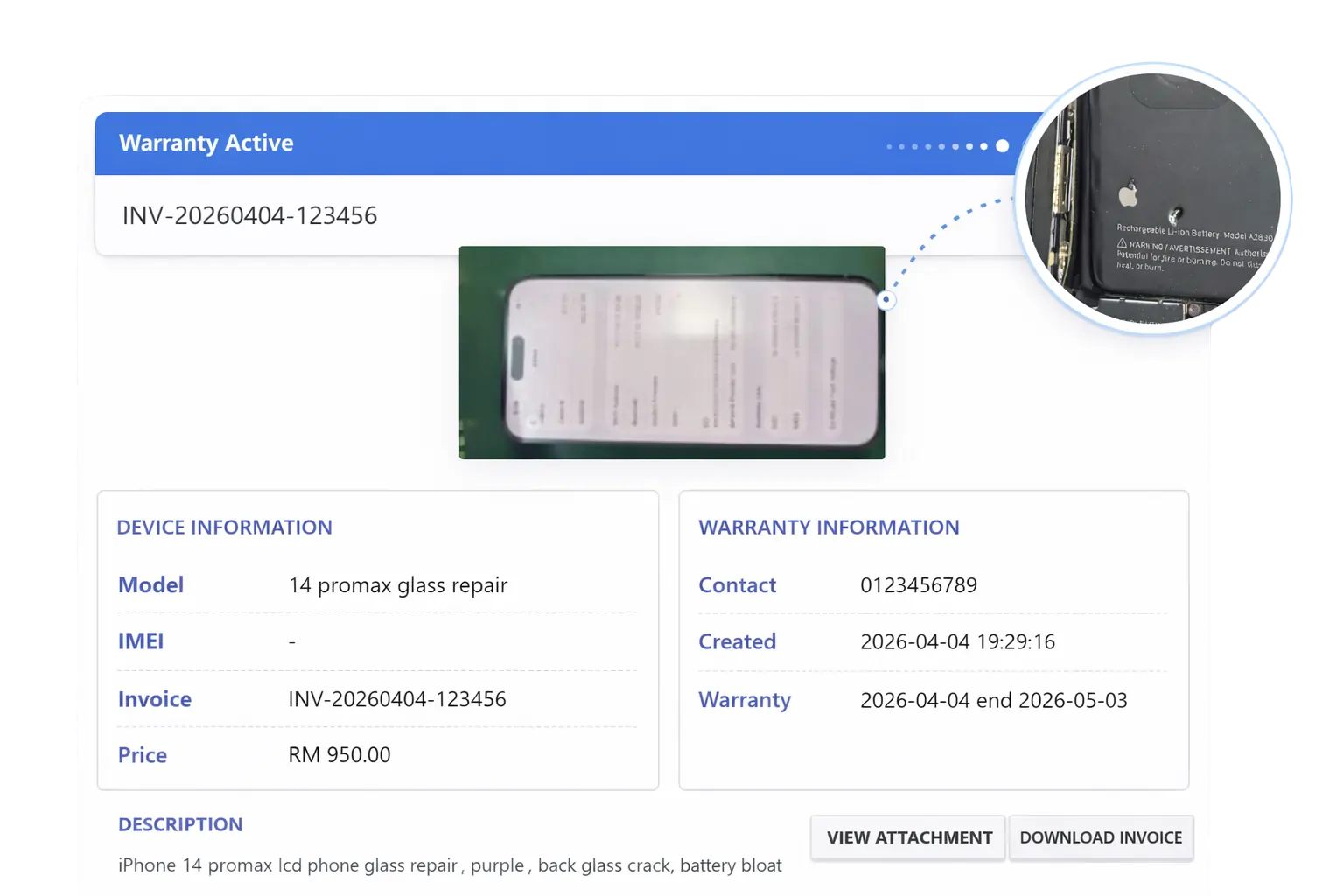Viewport: 1344px width, 896px height.
Task: Click the IMEI field dash placeholder
Action: 292,641
